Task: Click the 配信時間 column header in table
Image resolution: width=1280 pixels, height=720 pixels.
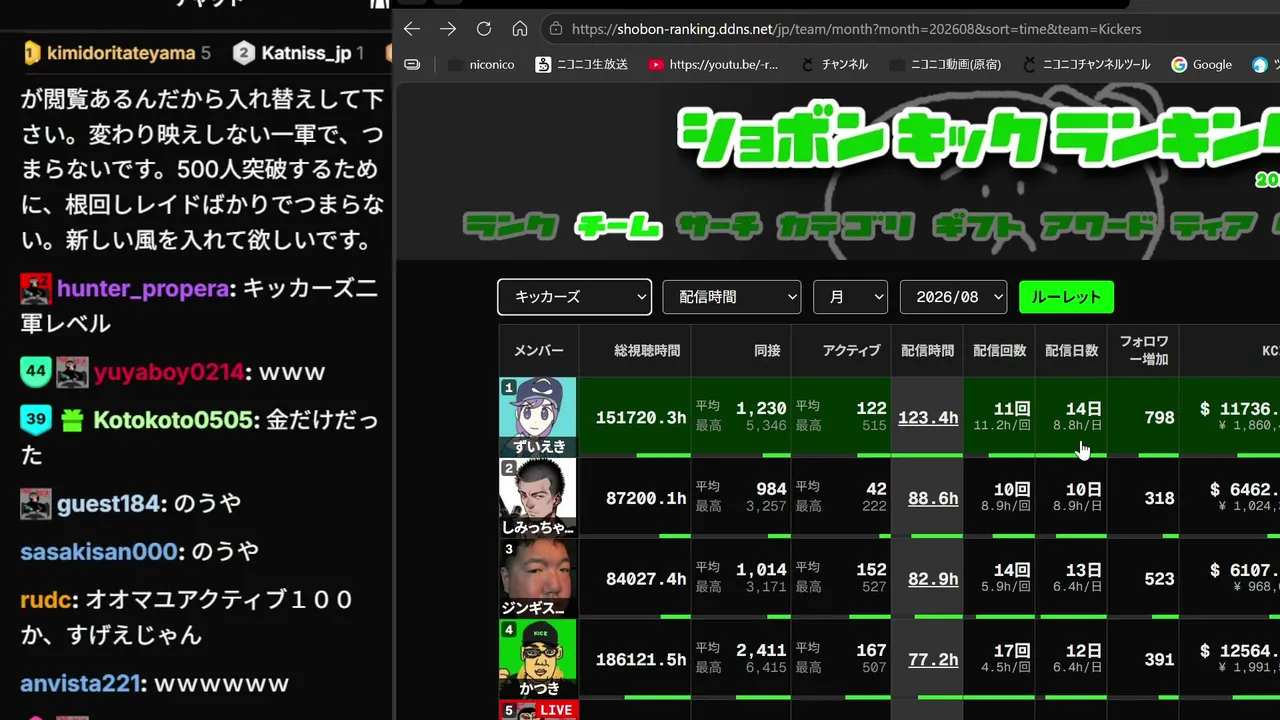Action: point(927,351)
